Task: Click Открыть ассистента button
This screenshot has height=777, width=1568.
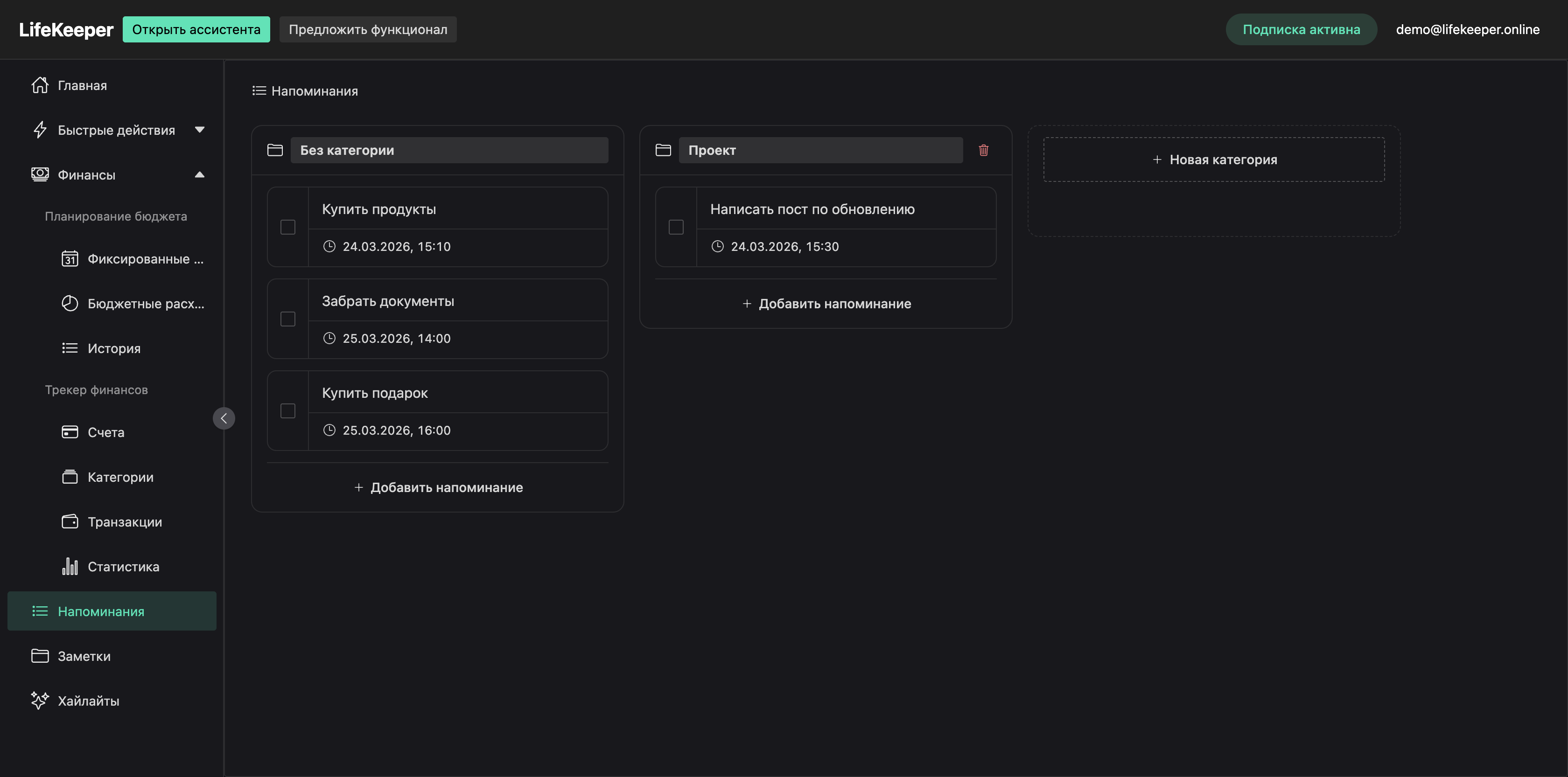Action: tap(196, 29)
